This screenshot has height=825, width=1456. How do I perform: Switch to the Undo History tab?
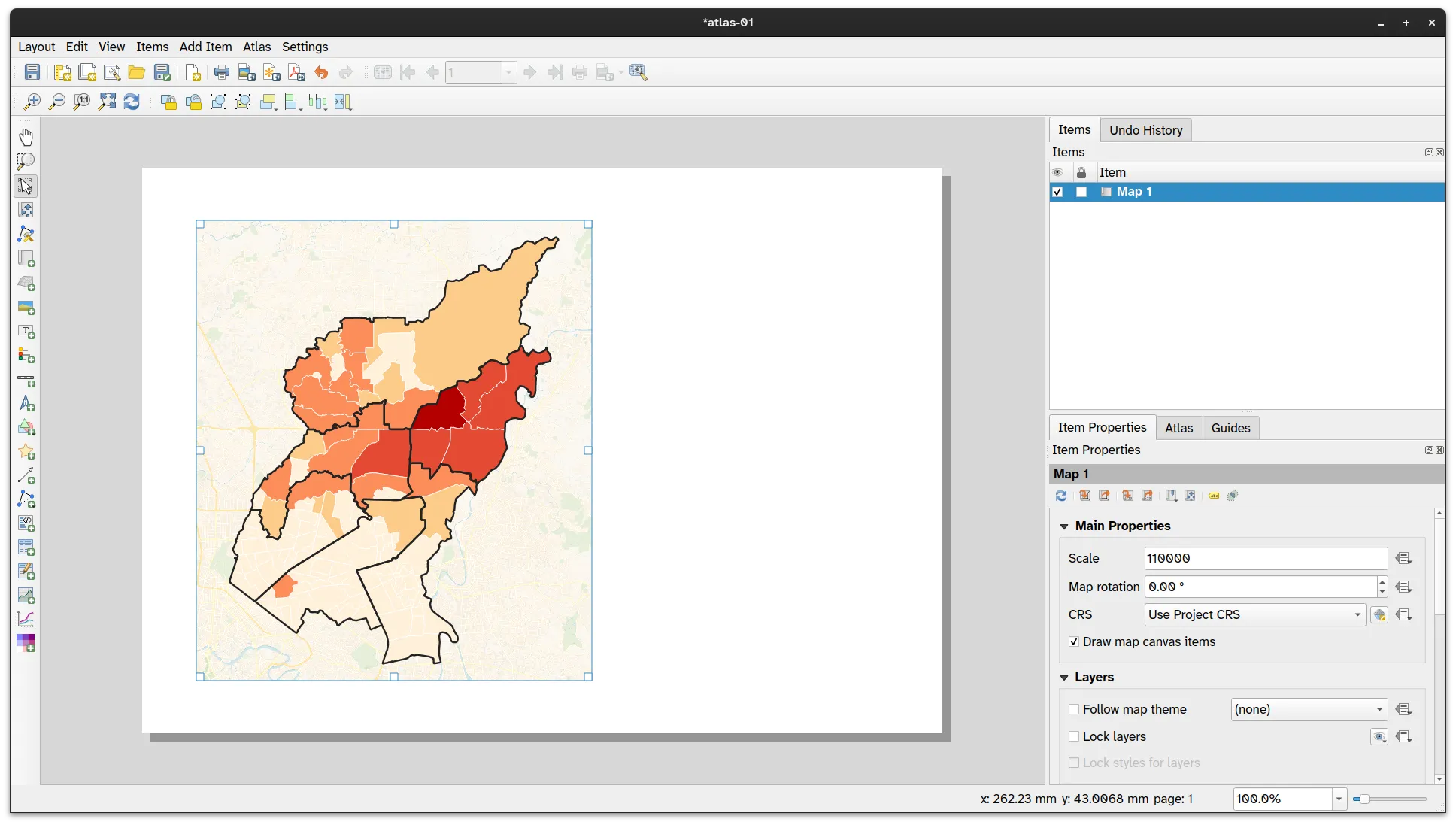(1145, 130)
